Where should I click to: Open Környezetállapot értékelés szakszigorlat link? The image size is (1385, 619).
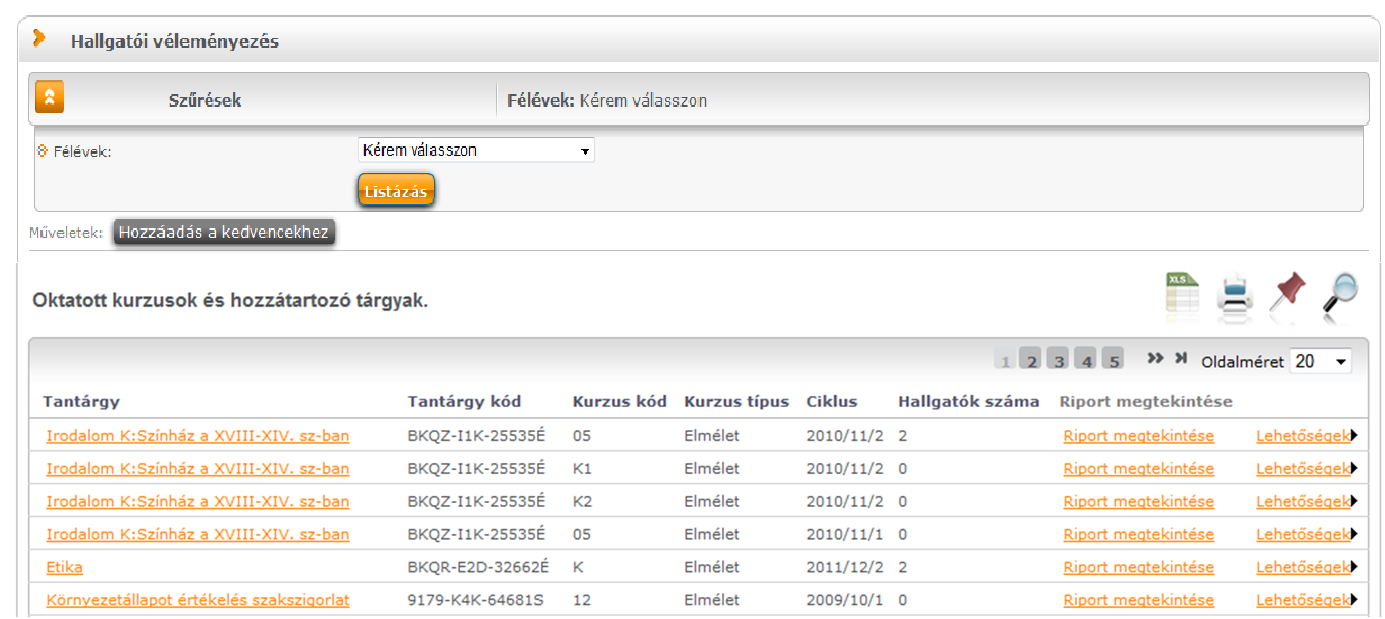pos(198,601)
